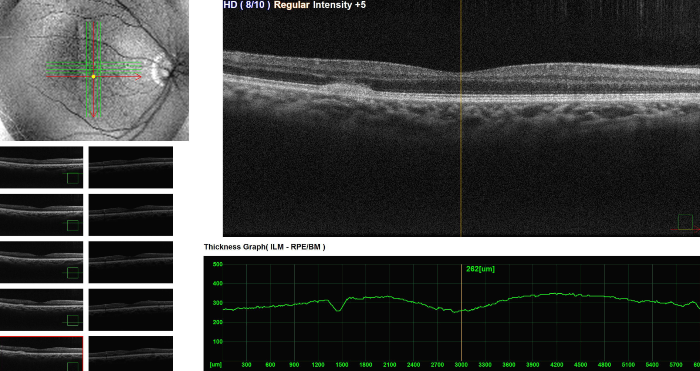Open the second thumbnail in the right column
The image size is (700, 371).
[x=131, y=215]
